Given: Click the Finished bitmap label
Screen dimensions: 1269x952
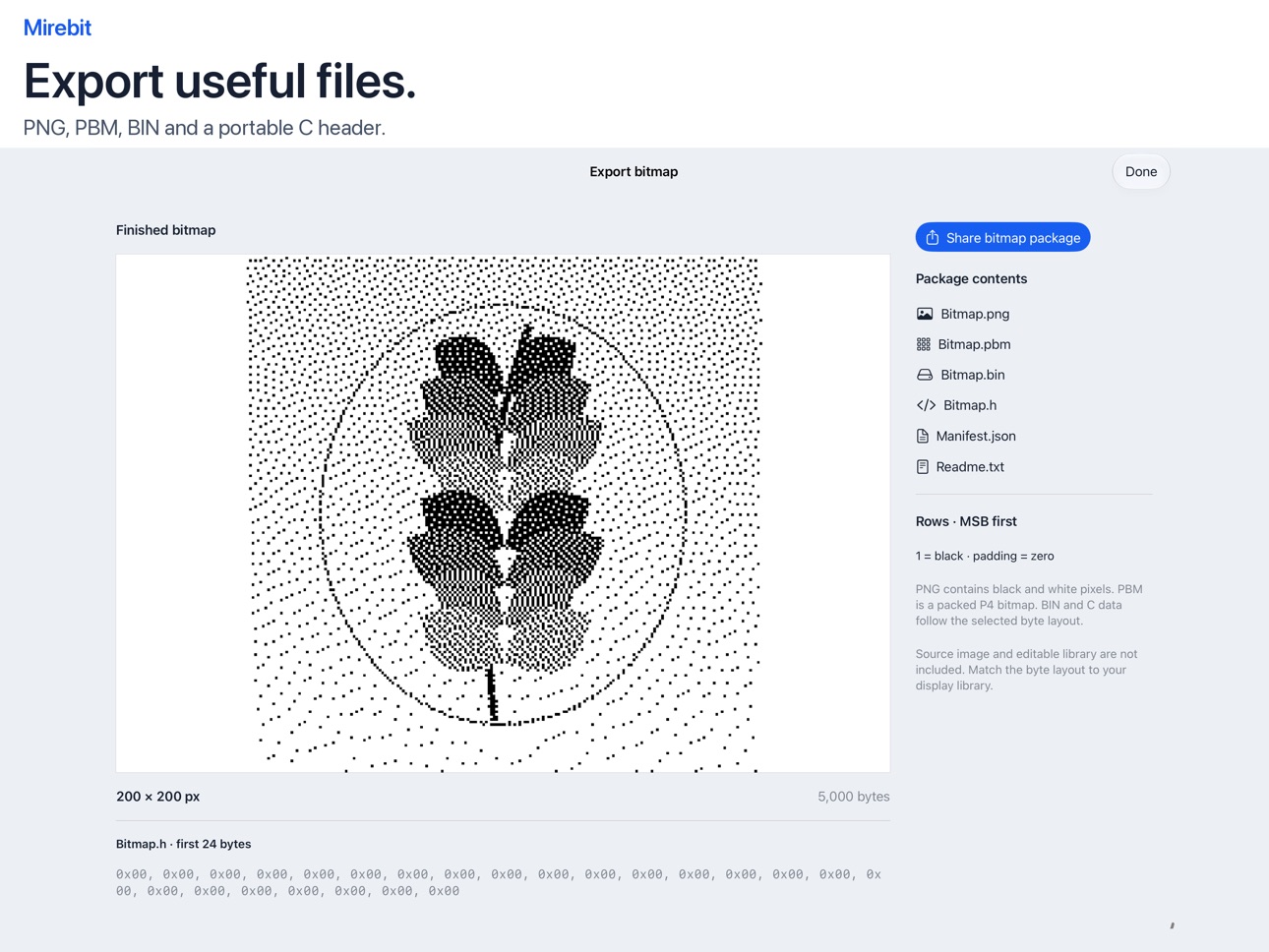Looking at the screenshot, I should 165,230.
